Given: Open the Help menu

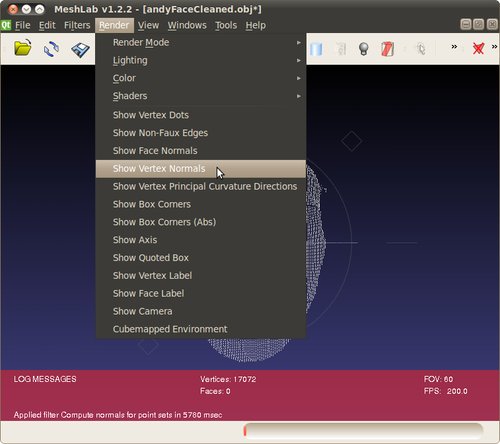Looking at the screenshot, I should (x=256, y=25).
